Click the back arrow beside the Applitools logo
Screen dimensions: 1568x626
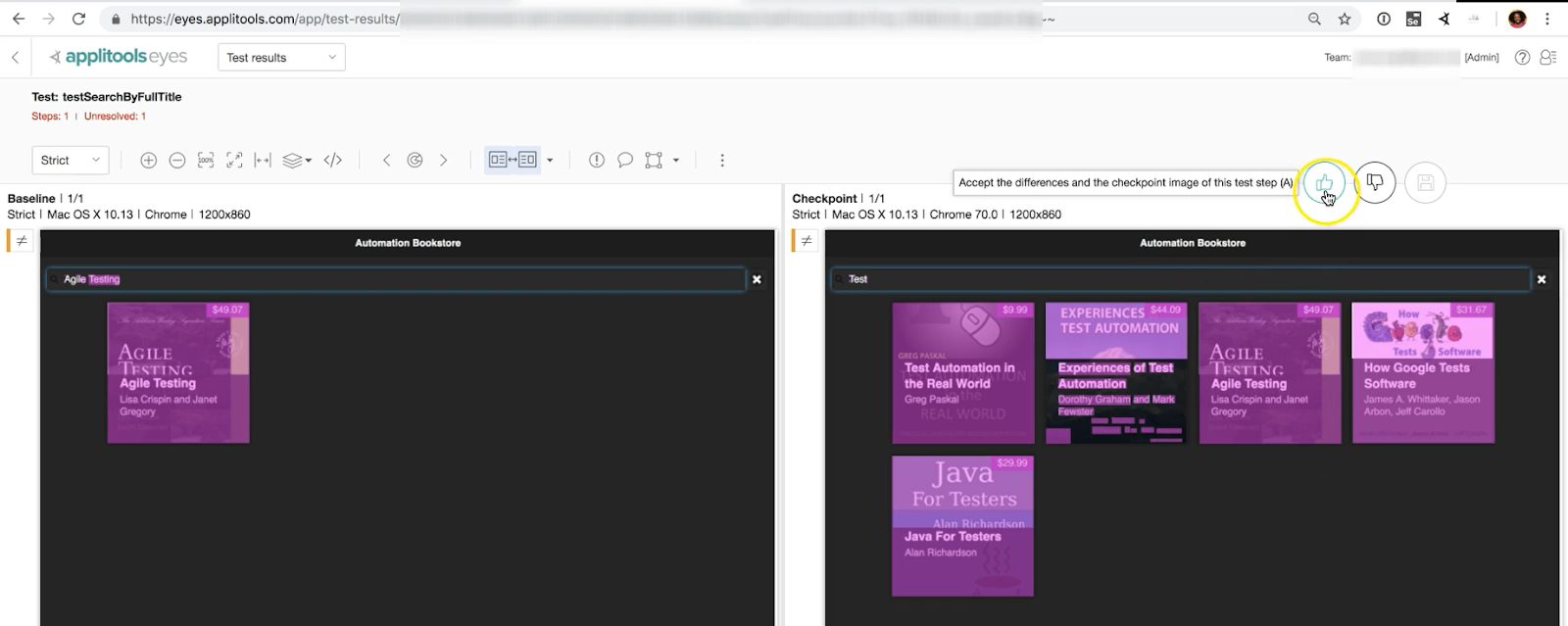click(16, 58)
